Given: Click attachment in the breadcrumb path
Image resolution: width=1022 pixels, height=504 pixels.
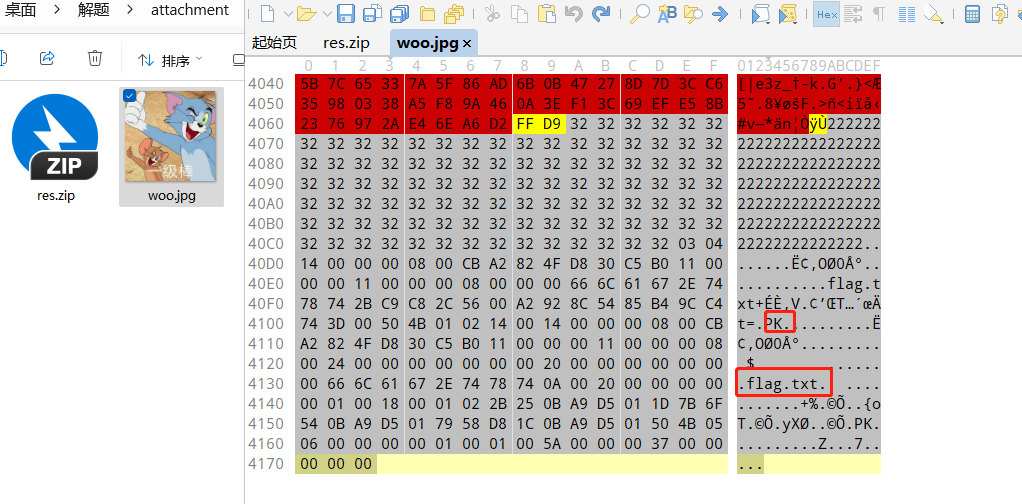Looking at the screenshot, I should click(190, 10).
